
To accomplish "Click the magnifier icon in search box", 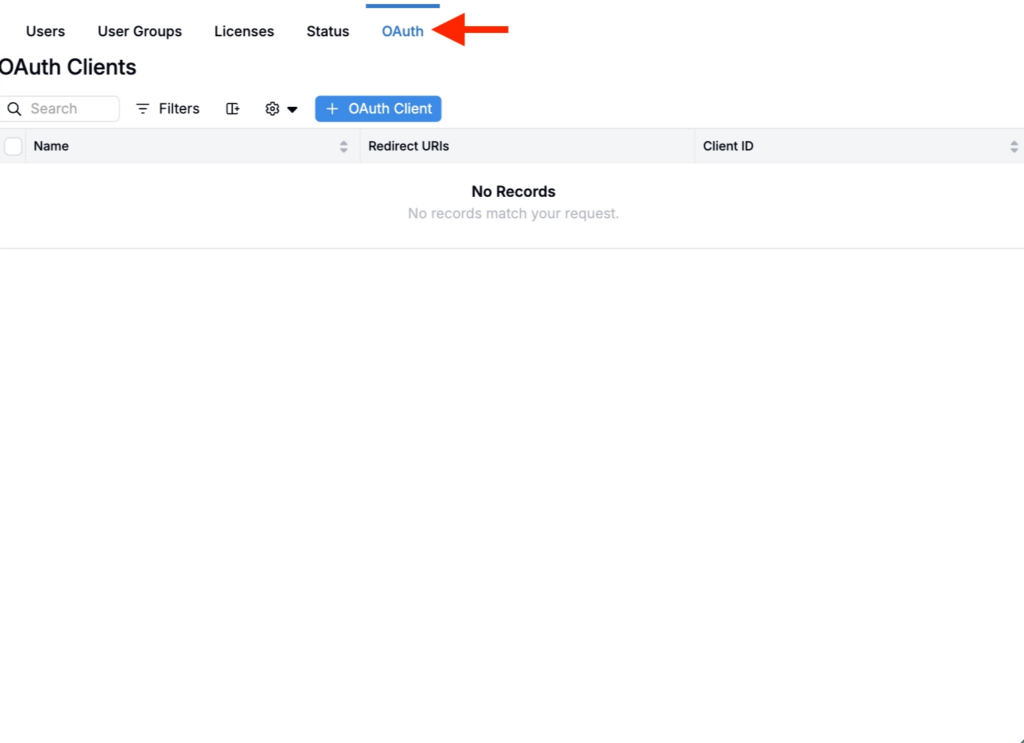I will (x=14, y=108).
